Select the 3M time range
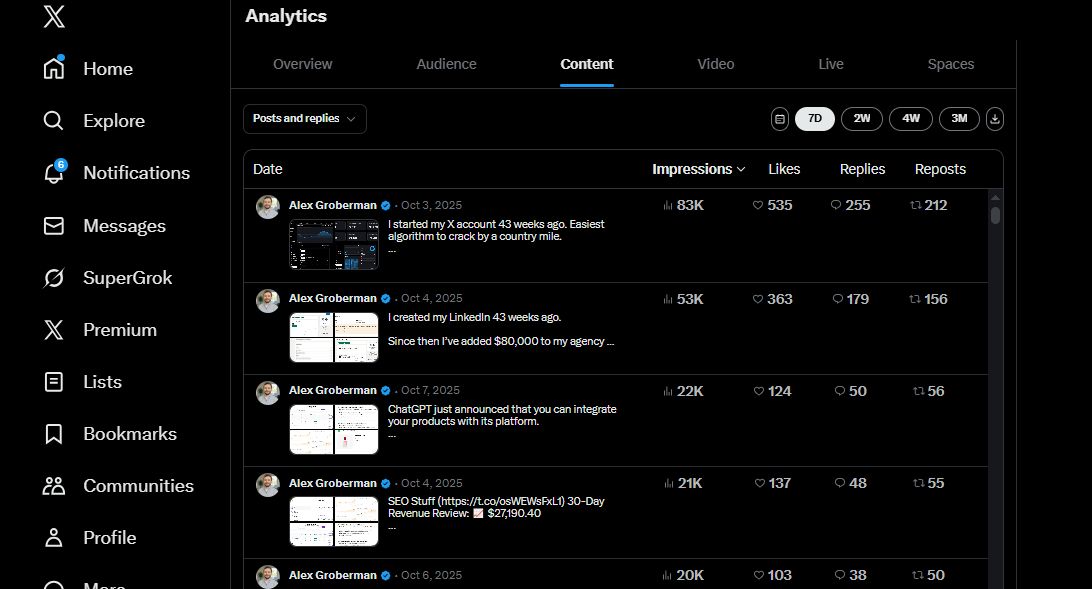1092x589 pixels. click(x=959, y=119)
